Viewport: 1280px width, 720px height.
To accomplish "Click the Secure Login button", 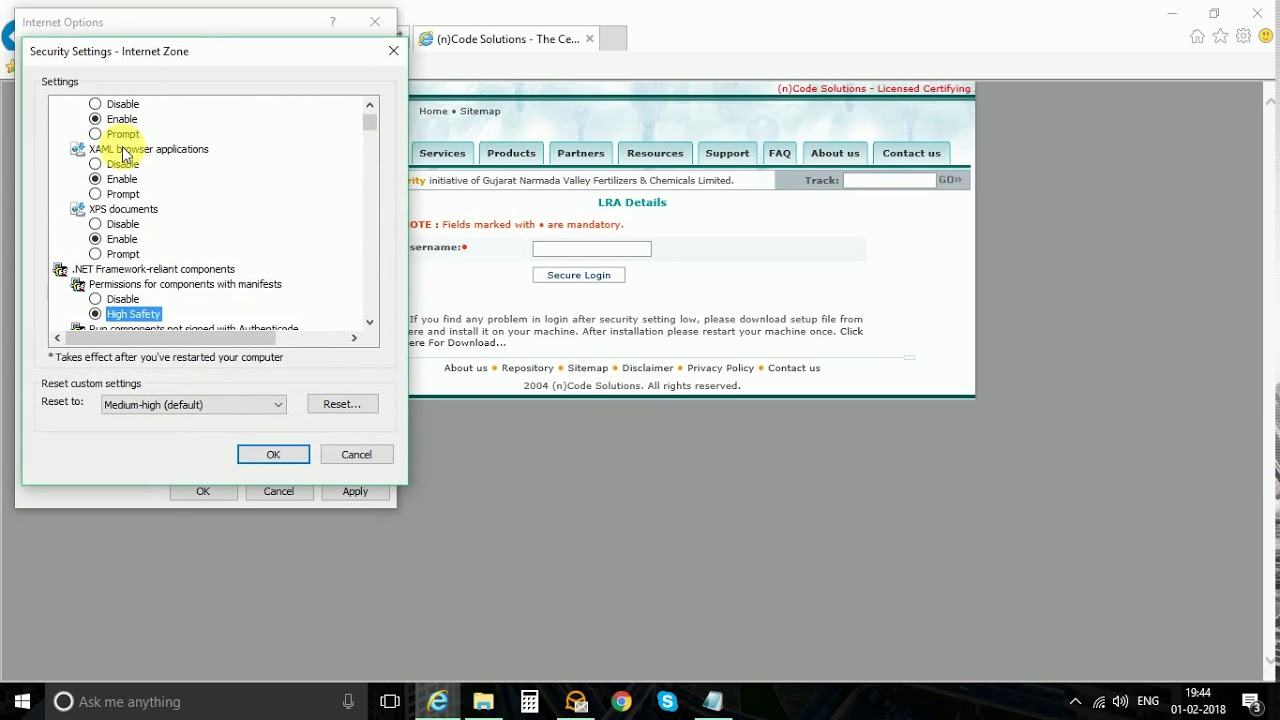I will (579, 275).
